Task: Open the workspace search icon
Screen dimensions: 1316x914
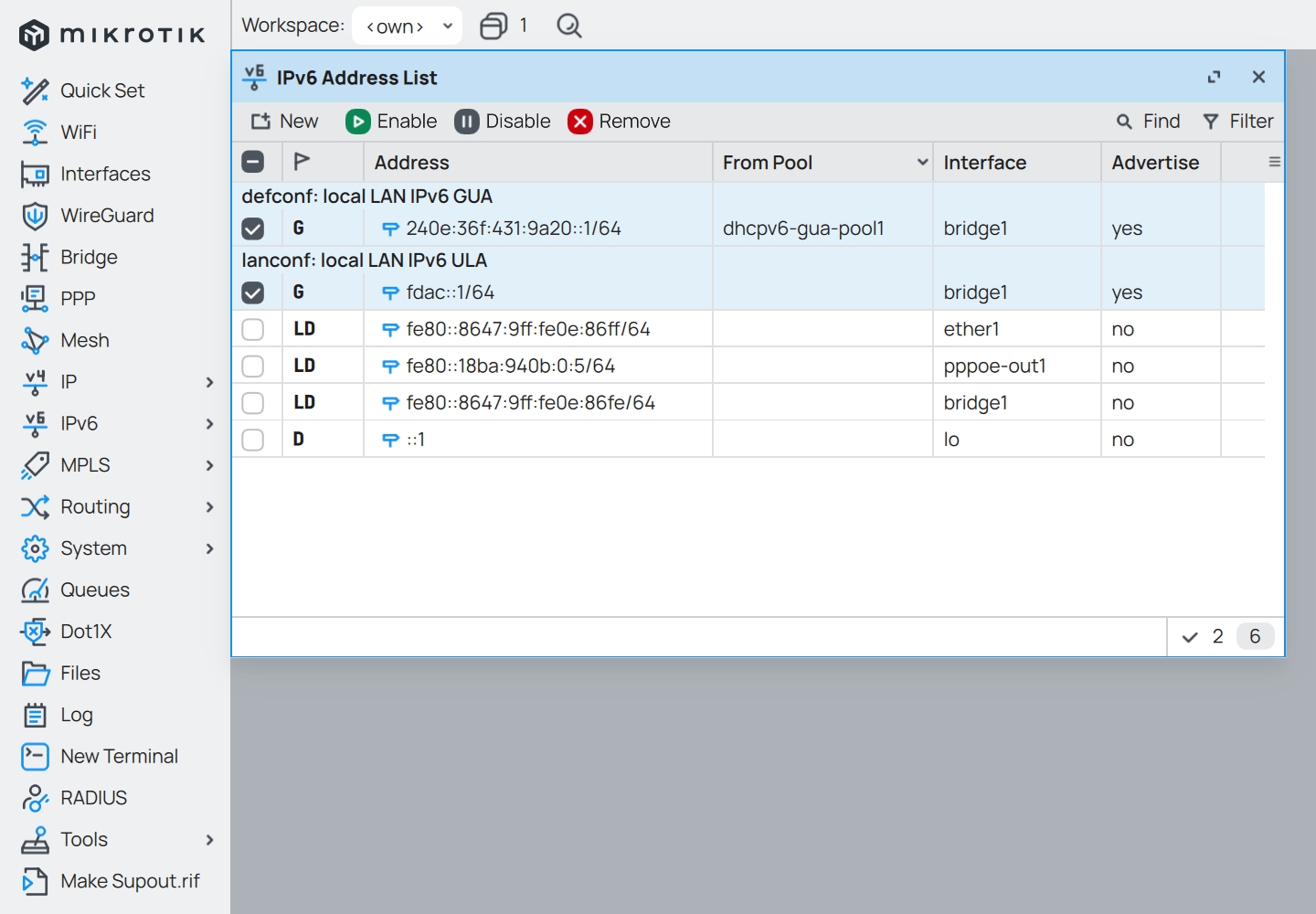Action: [x=568, y=26]
